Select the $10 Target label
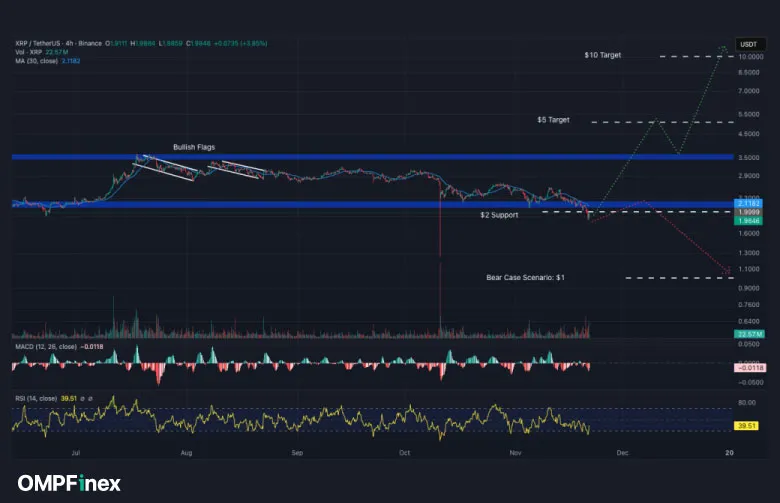The width and height of the screenshot is (780, 503). pos(602,56)
